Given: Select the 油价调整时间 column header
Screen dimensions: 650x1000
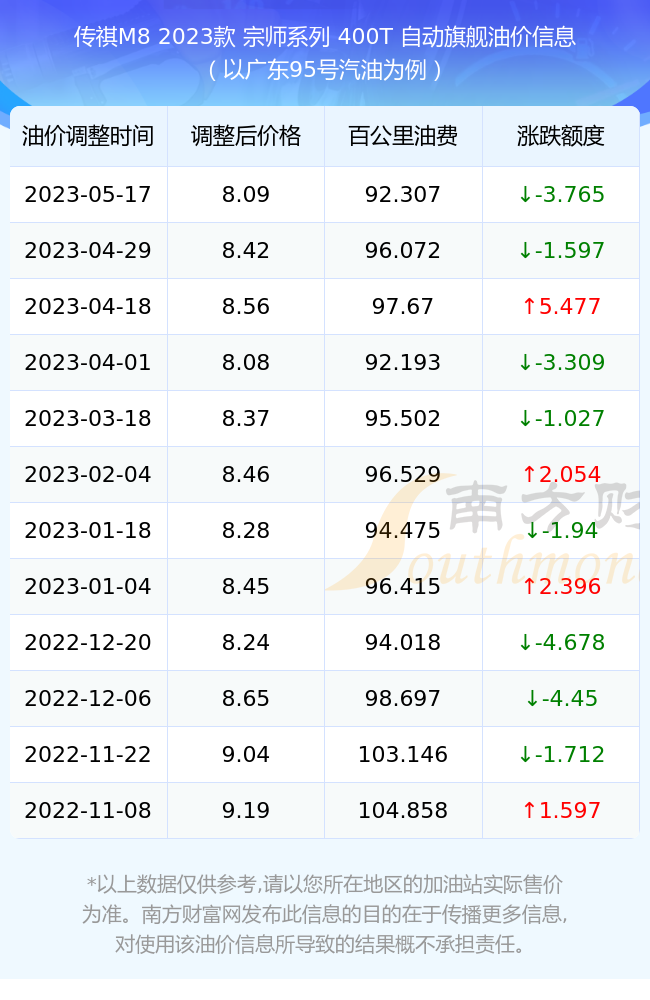Looking at the screenshot, I should (88, 136).
